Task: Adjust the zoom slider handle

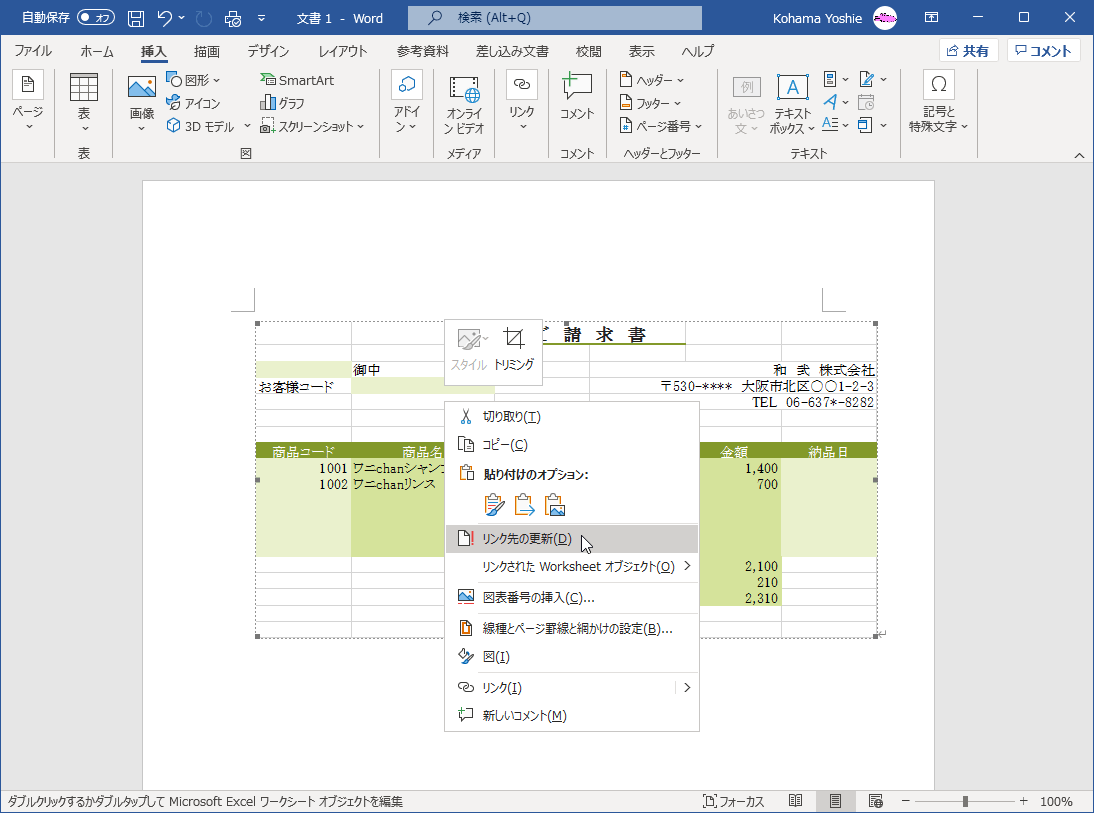Action: point(966,801)
